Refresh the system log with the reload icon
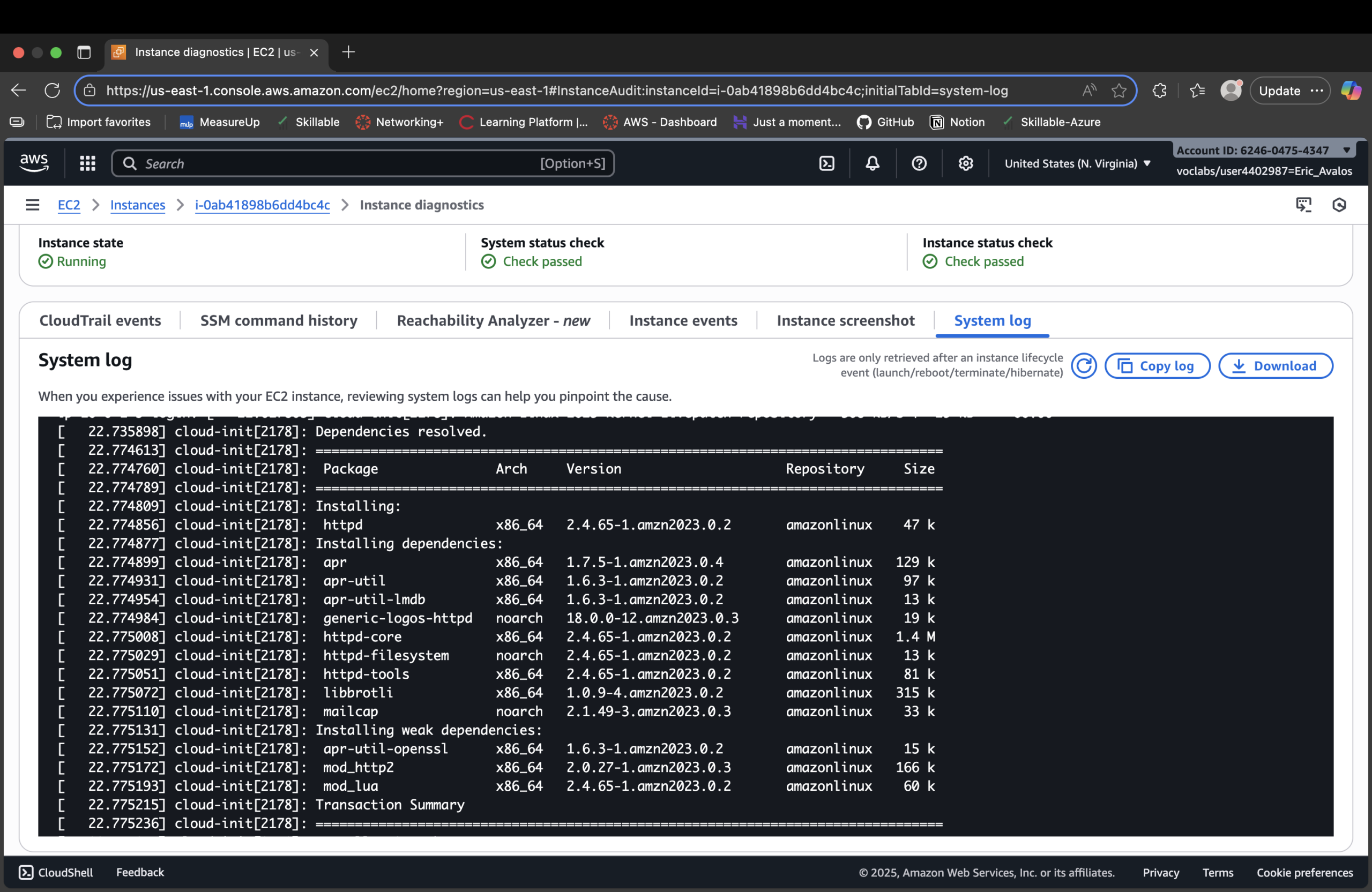 (x=1084, y=365)
